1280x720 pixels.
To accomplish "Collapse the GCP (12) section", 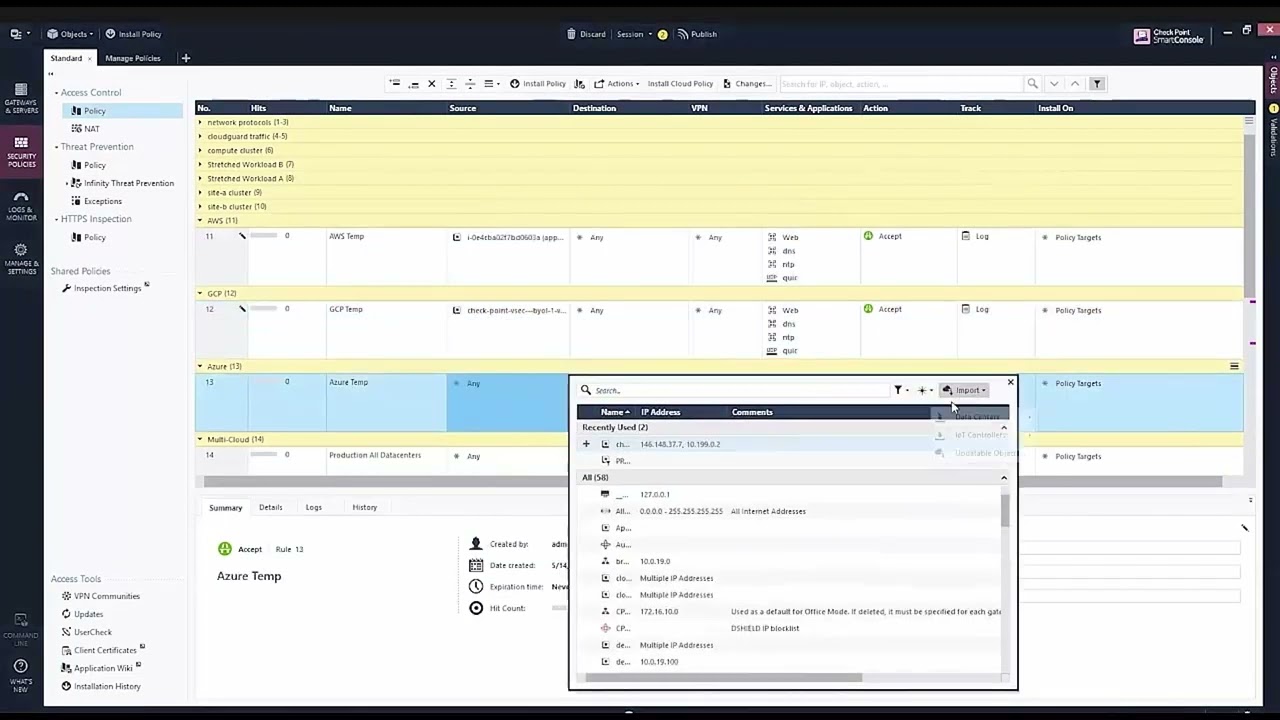I will coord(200,294).
